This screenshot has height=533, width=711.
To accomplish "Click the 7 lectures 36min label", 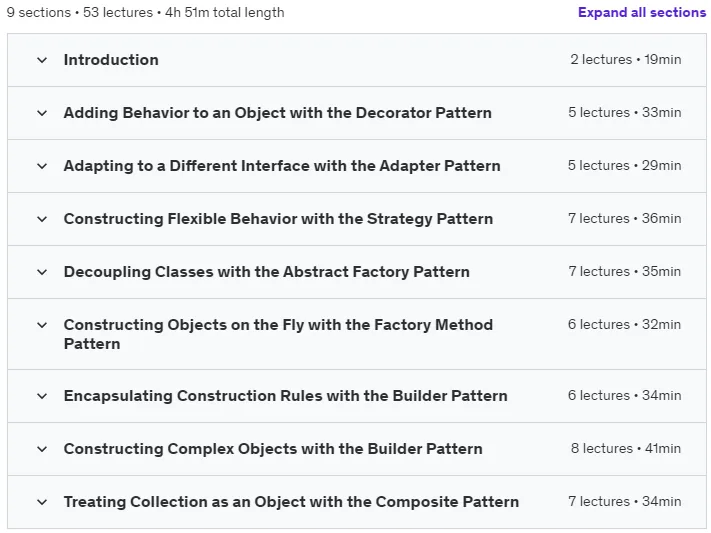I will [x=625, y=219].
